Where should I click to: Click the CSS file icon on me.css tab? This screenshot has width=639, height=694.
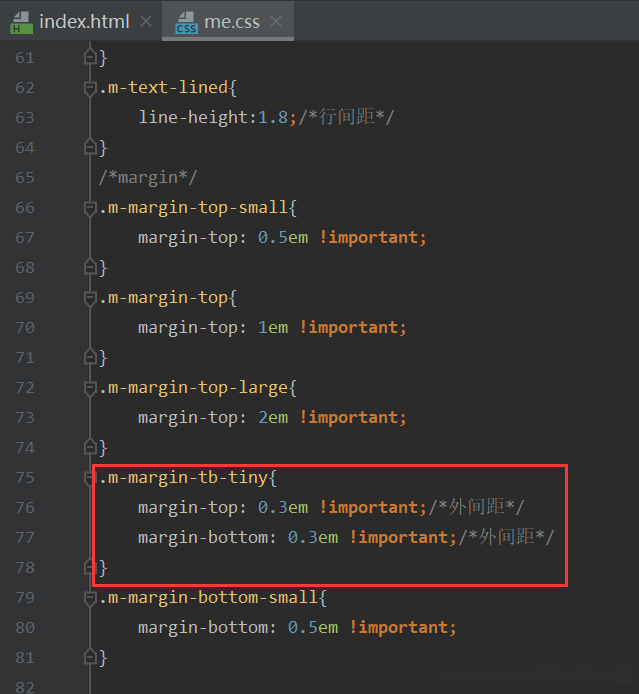[186, 23]
